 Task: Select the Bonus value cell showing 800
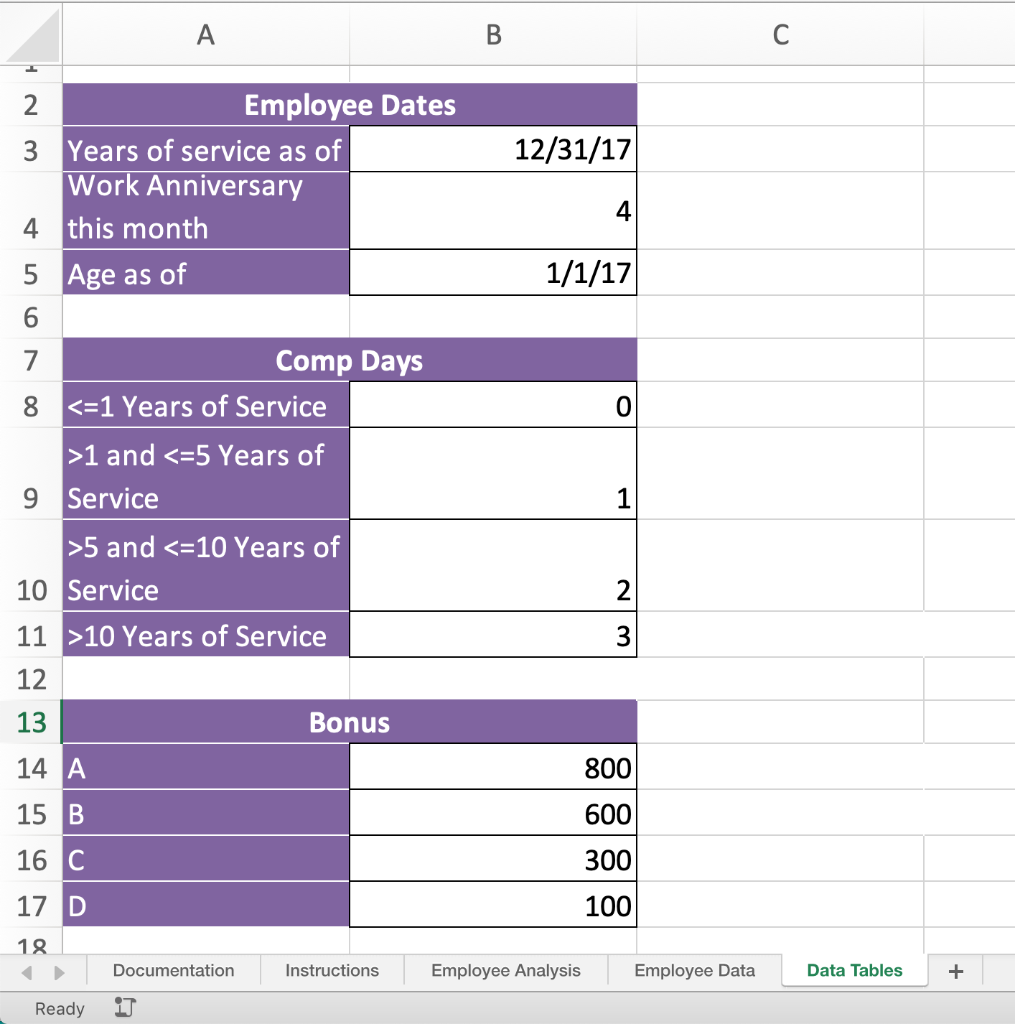pyautogui.click(x=492, y=767)
